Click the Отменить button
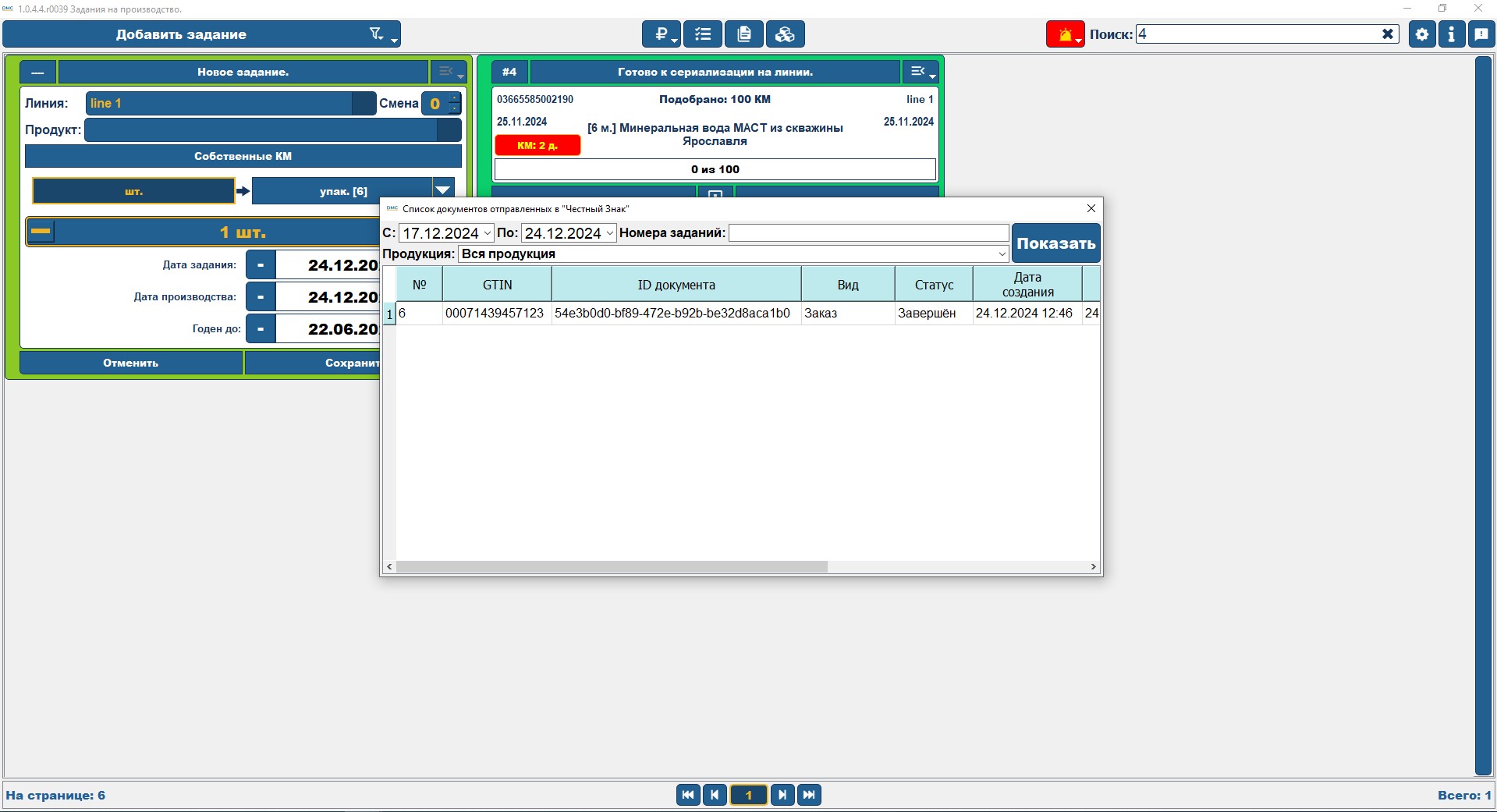Image resolution: width=1497 pixels, height=812 pixels. tap(131, 363)
